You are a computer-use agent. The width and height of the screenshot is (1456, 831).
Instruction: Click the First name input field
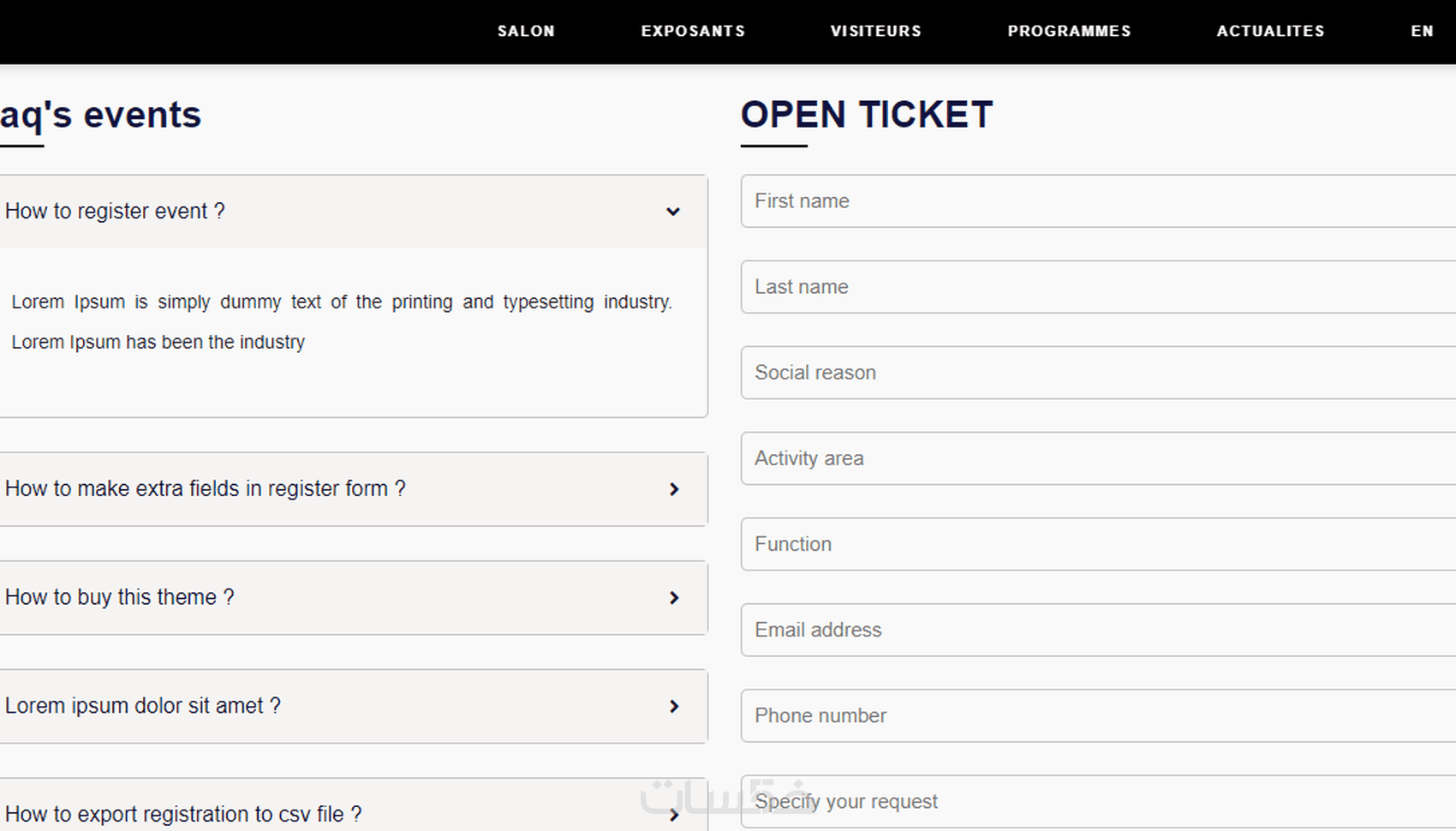coord(1096,201)
